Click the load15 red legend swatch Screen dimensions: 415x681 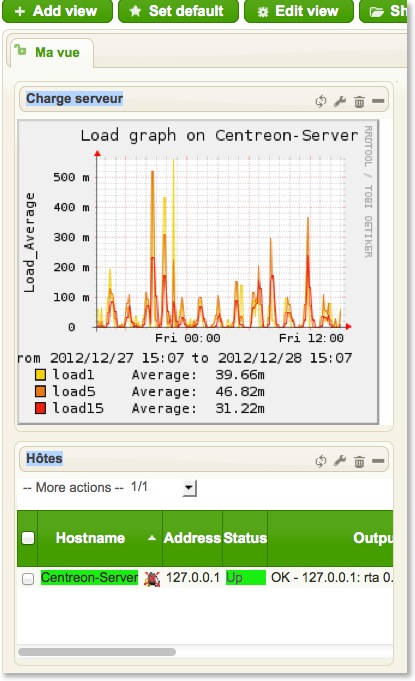pos(40,408)
